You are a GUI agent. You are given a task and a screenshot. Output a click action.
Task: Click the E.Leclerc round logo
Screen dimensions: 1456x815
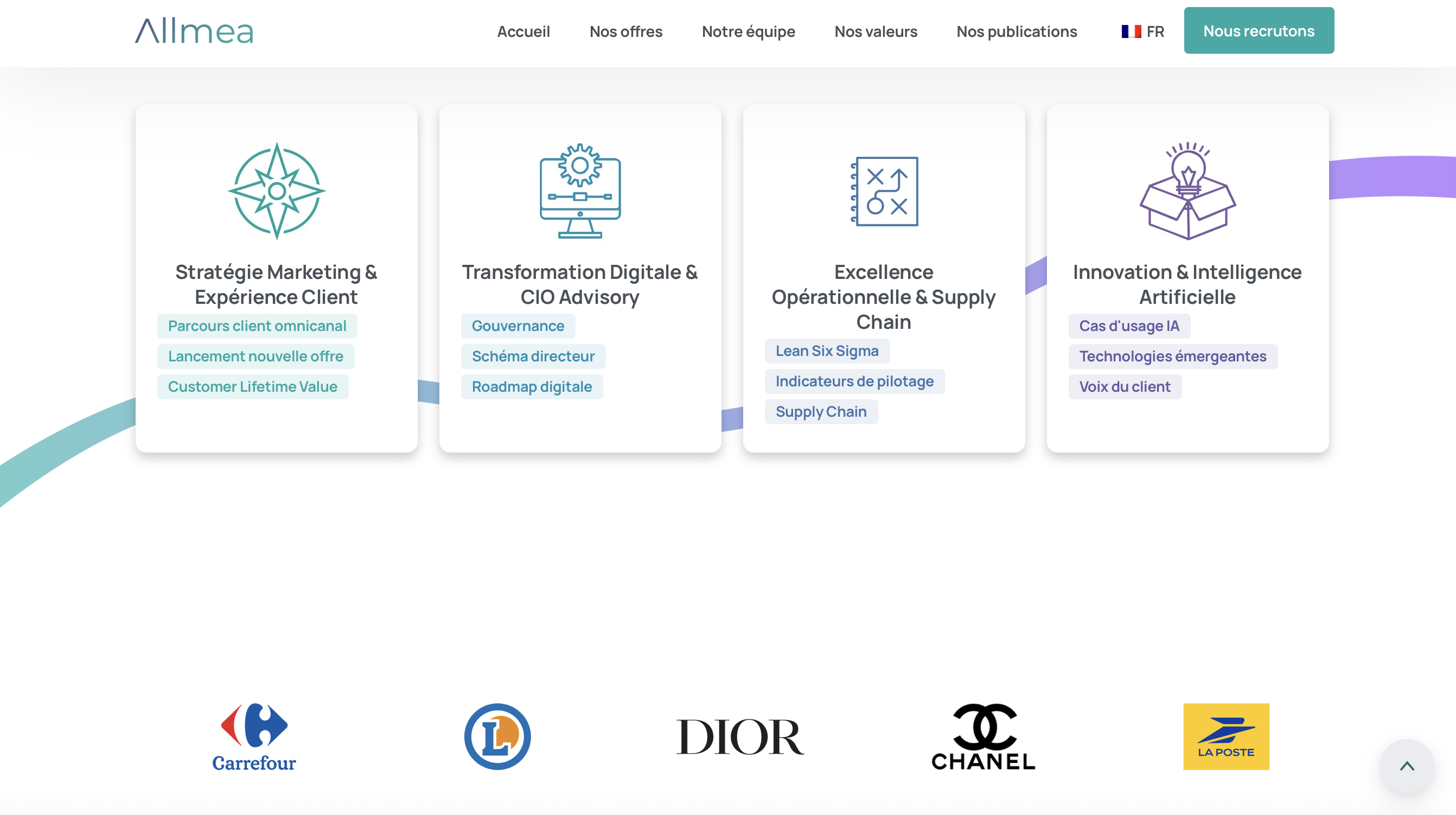[497, 736]
